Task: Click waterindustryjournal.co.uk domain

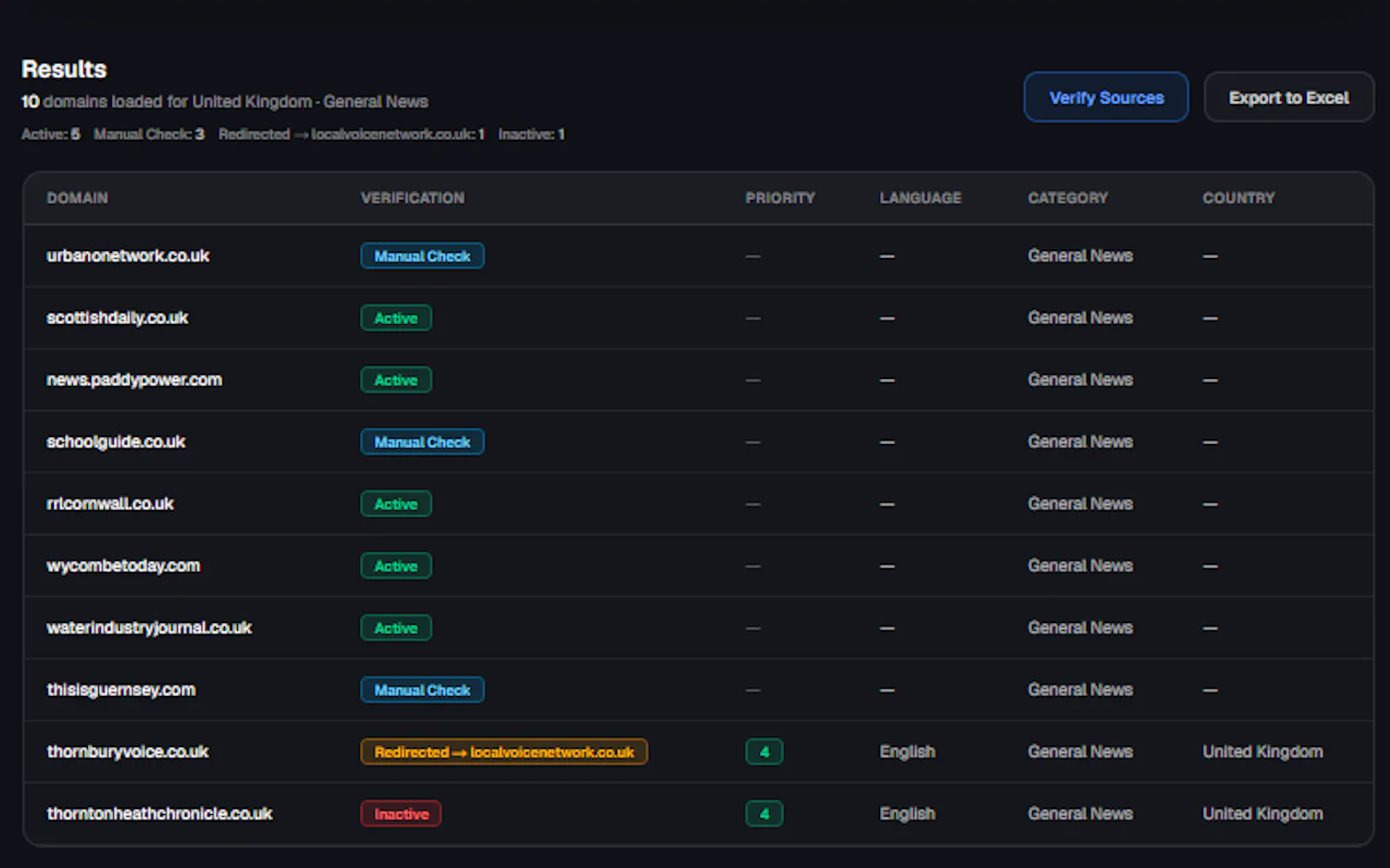Action: point(149,627)
